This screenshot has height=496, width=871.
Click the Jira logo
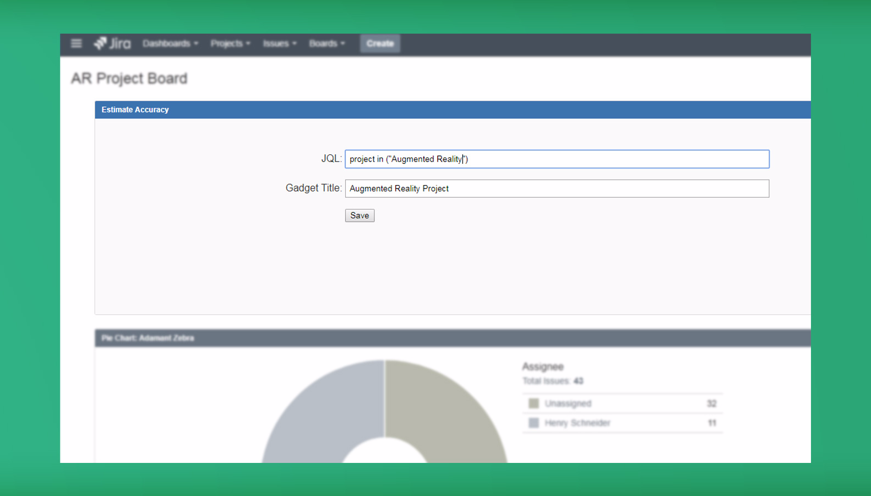(112, 43)
